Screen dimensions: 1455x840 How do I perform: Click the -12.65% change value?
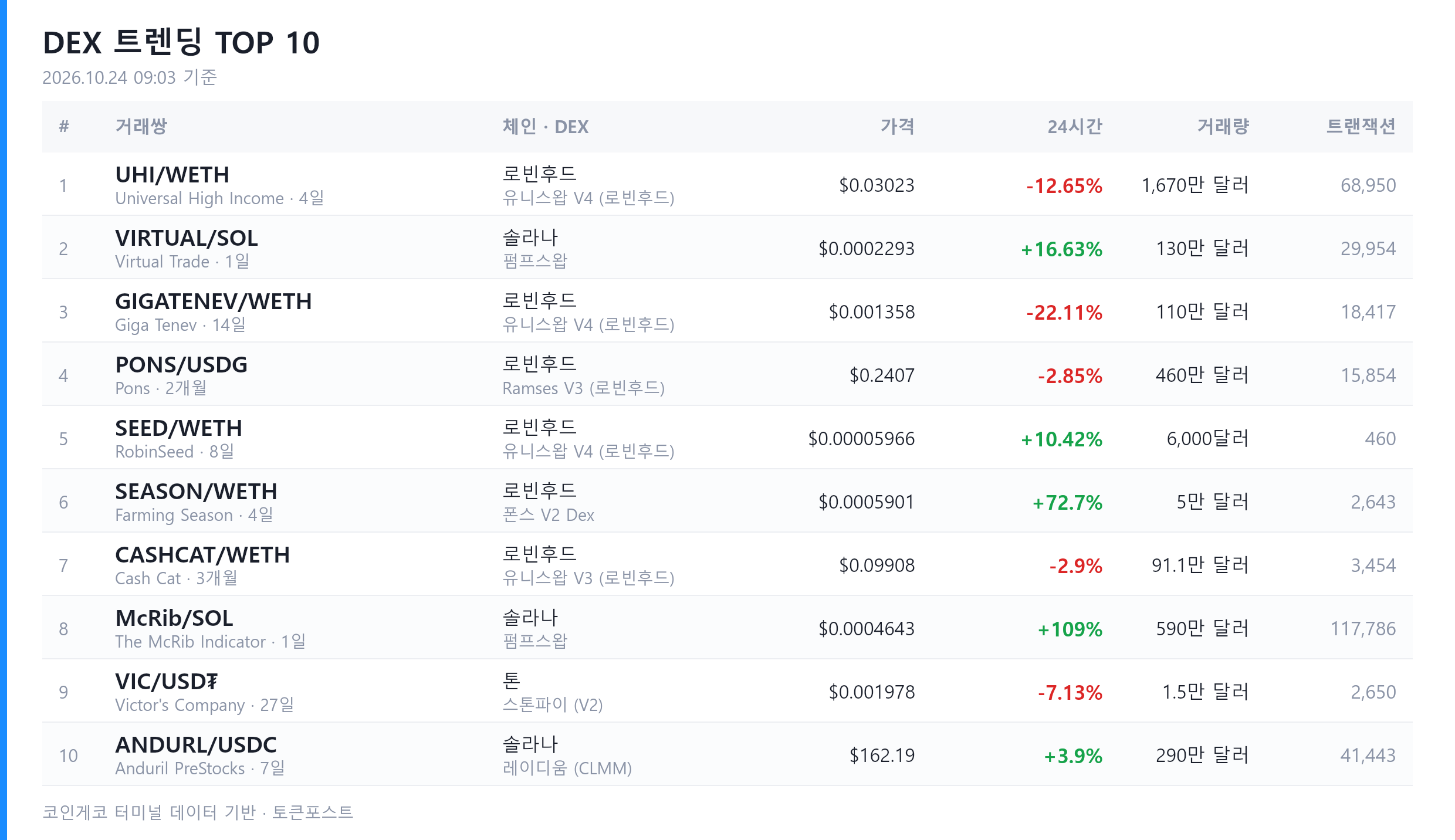tap(1064, 186)
